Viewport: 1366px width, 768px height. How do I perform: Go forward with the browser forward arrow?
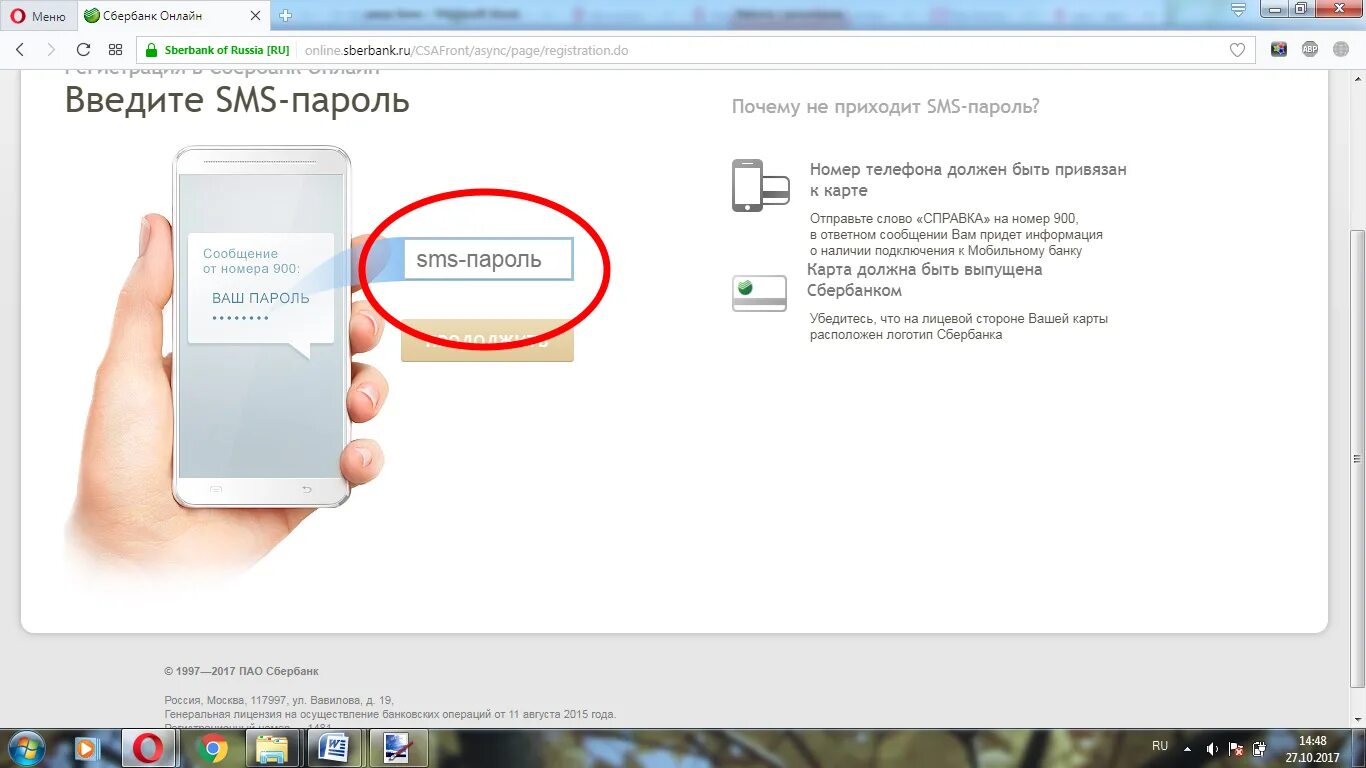pos(51,50)
